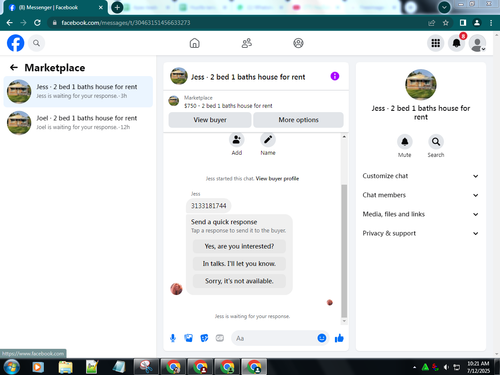Image resolution: width=500 pixels, height=375 pixels.
Task: Send quick response "Sorry, it's not available."
Action: click(x=239, y=281)
